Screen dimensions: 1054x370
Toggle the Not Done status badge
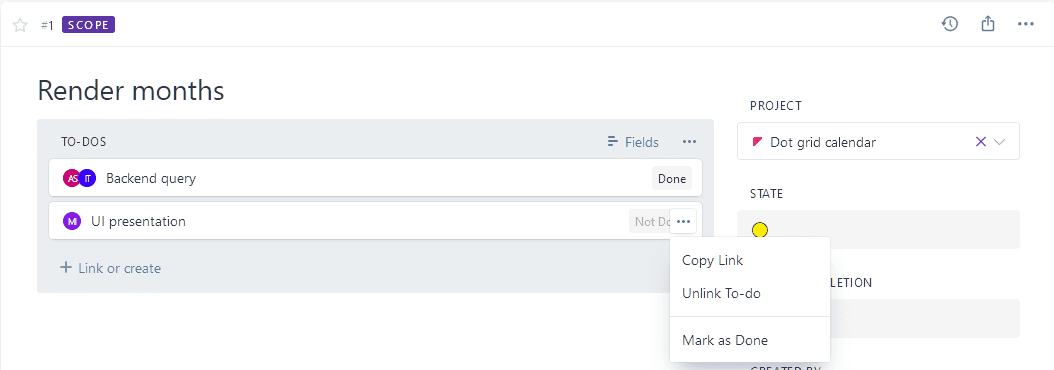pyautogui.click(x=649, y=221)
